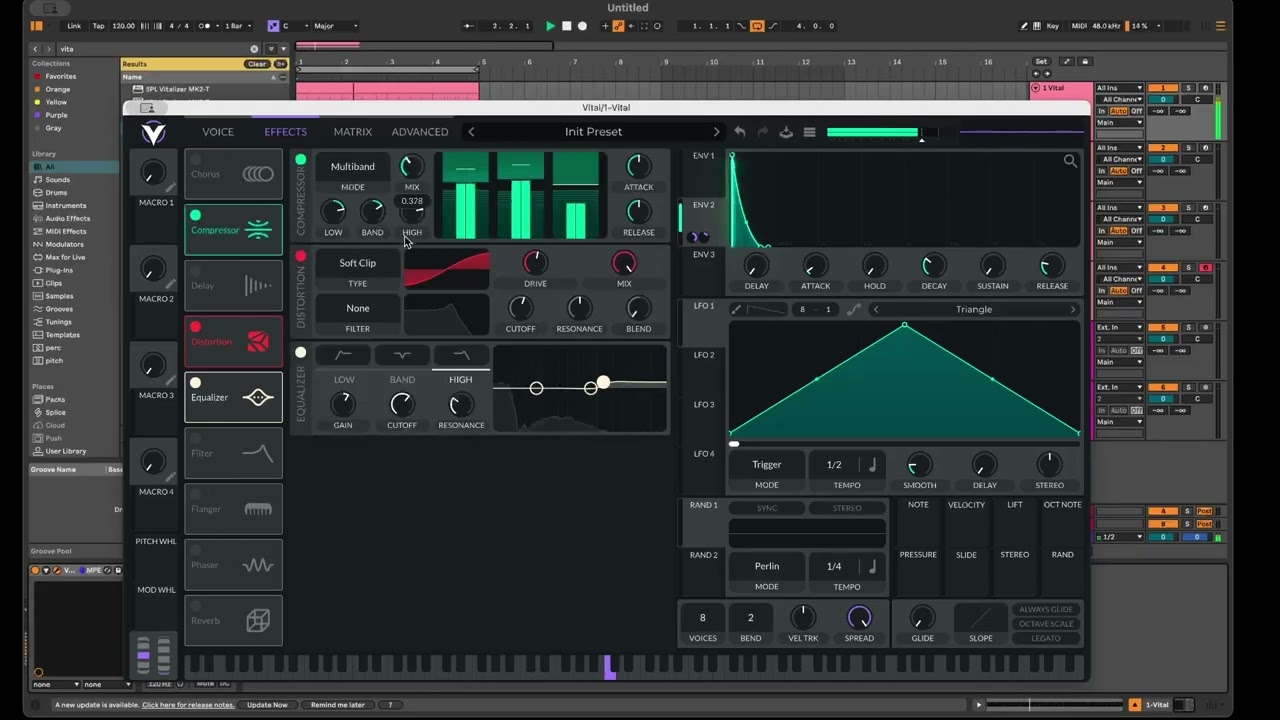Click the Reverb effect cube icon
Image resolution: width=1280 pixels, height=720 pixels.
coord(258,621)
